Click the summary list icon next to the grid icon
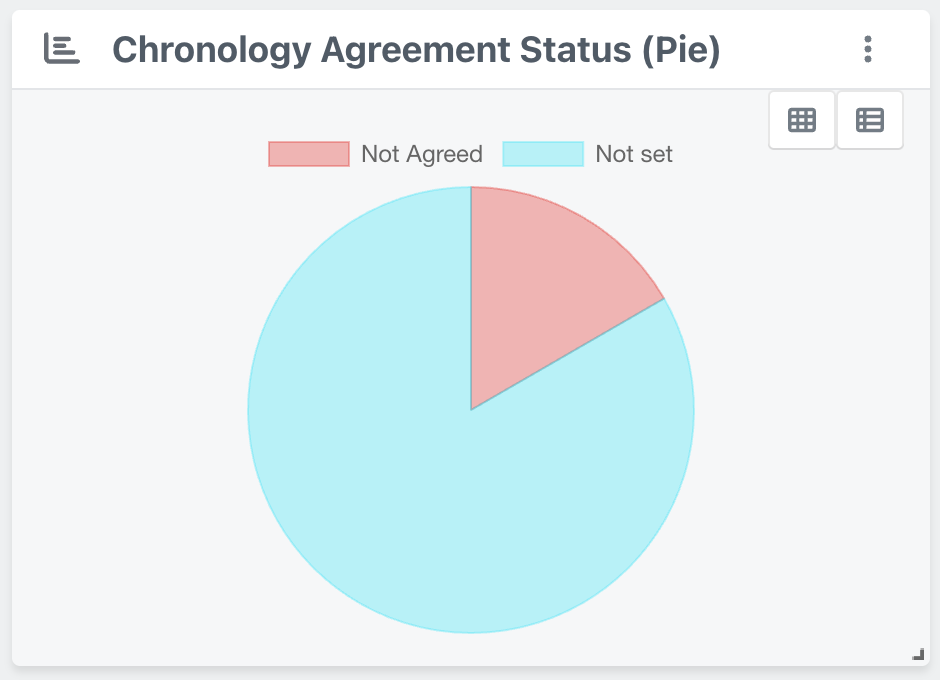This screenshot has width=940, height=680. click(x=869, y=119)
